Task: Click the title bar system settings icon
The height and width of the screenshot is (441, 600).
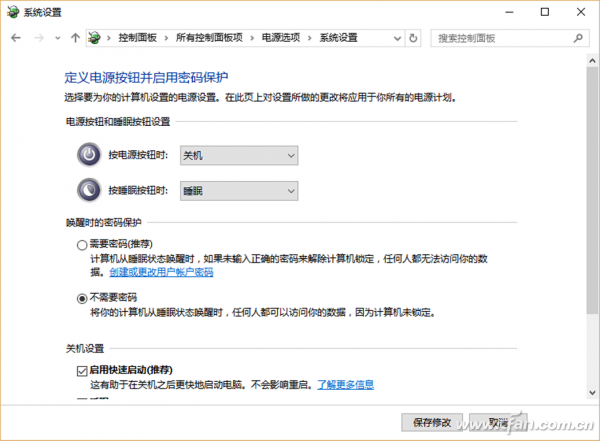Action: click(13, 12)
